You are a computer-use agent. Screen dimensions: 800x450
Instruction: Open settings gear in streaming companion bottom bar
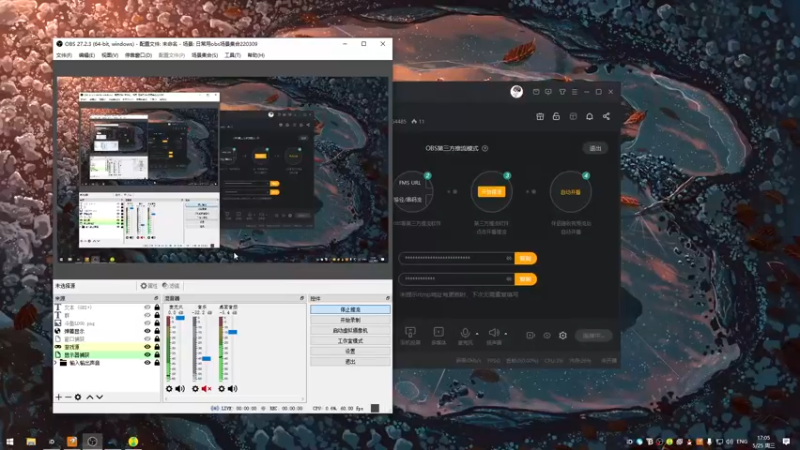563,336
